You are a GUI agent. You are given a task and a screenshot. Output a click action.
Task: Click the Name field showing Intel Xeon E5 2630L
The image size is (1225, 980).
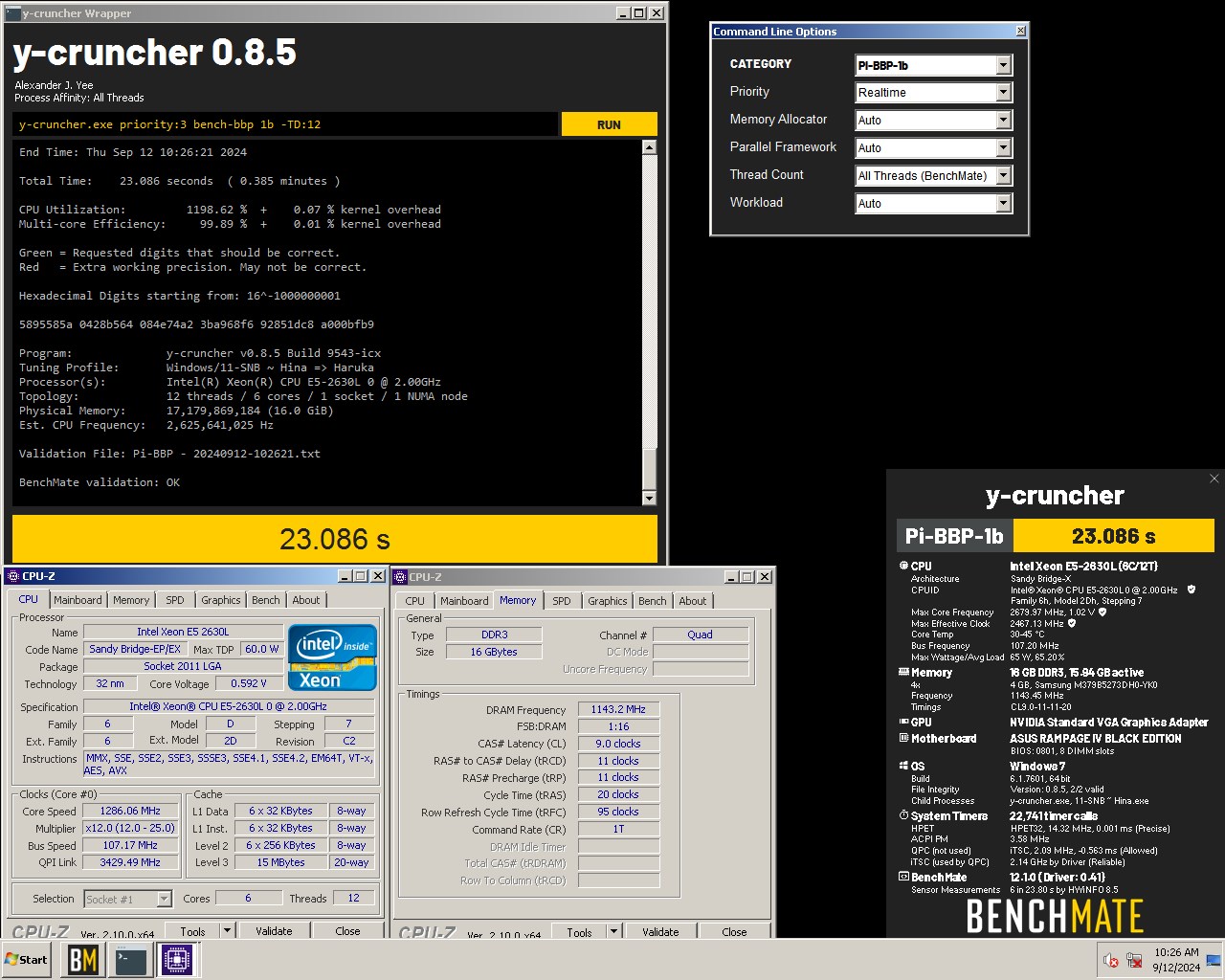[x=183, y=632]
